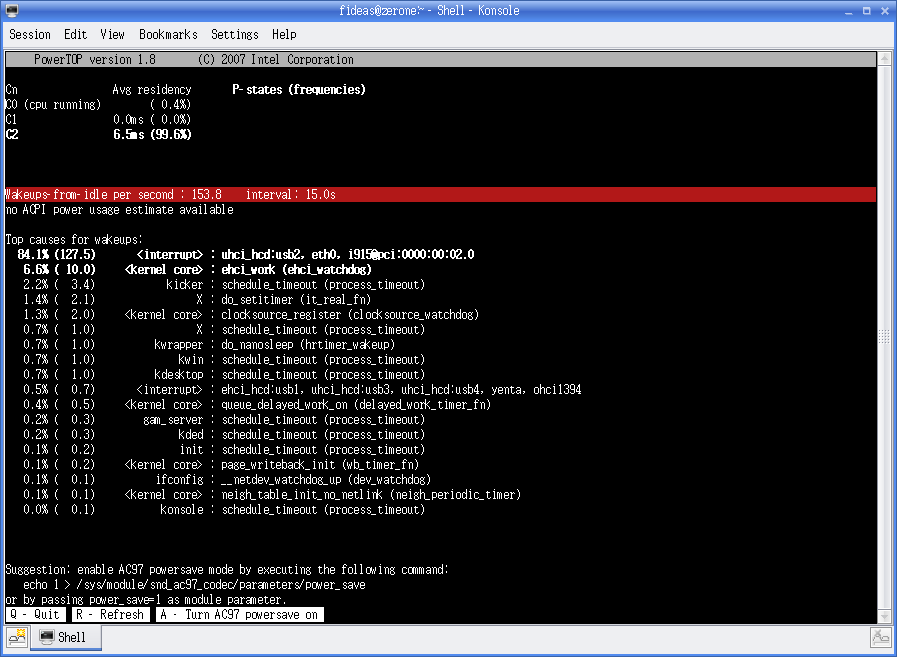The image size is (897, 657).
Task: Open the Help menu
Action: 284,34
